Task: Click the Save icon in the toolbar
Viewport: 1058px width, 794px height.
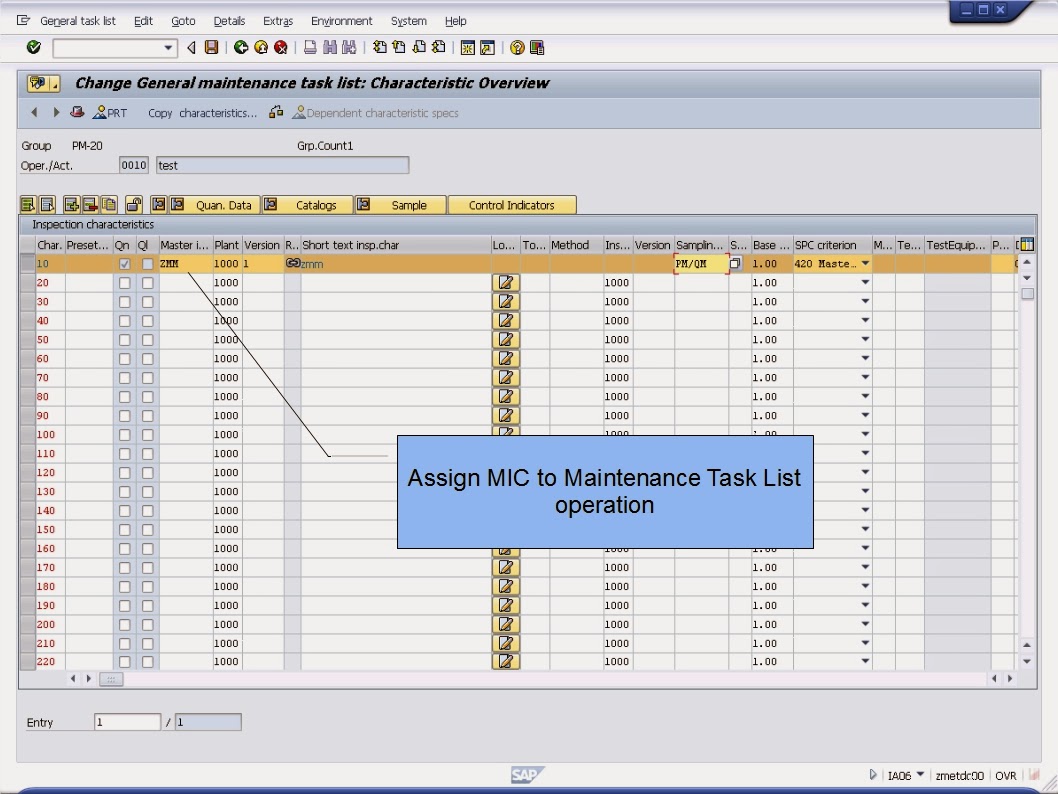Action: (210, 47)
